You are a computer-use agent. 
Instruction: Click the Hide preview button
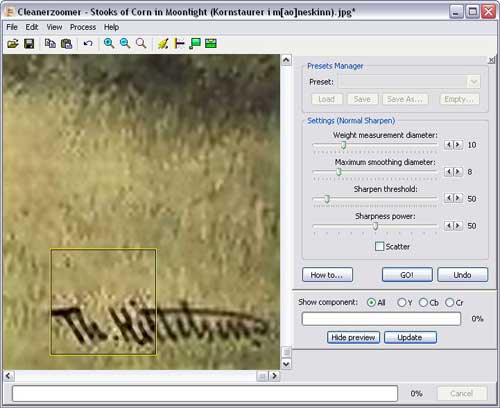click(x=353, y=337)
